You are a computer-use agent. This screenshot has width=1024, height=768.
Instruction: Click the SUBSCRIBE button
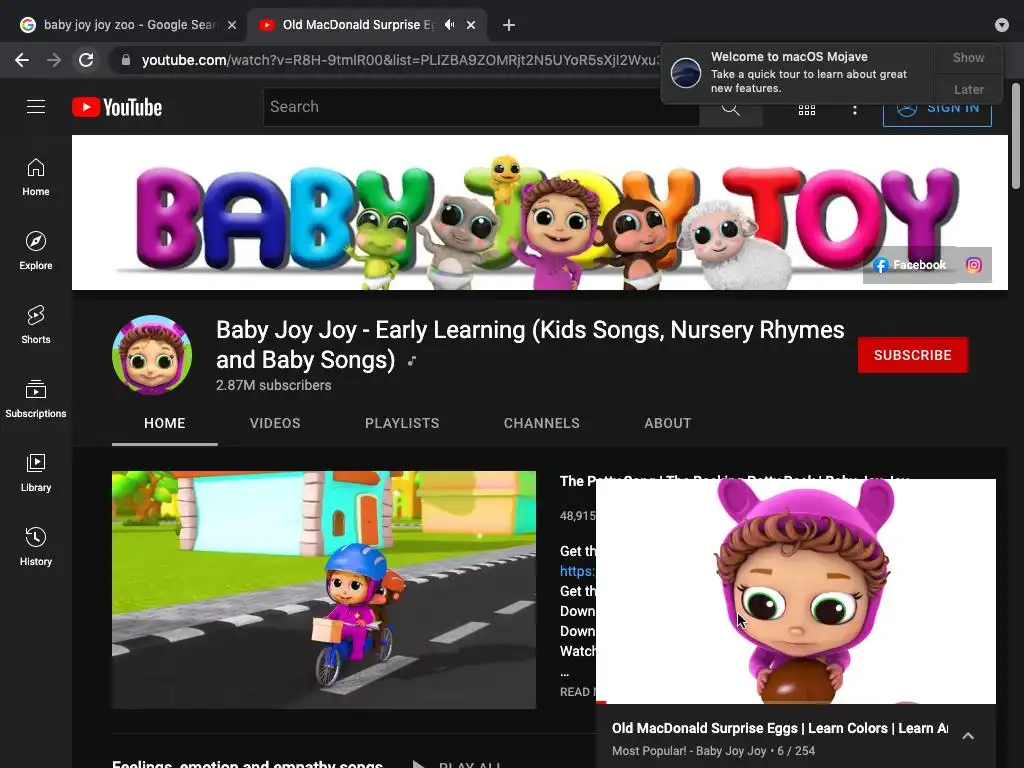pos(913,355)
